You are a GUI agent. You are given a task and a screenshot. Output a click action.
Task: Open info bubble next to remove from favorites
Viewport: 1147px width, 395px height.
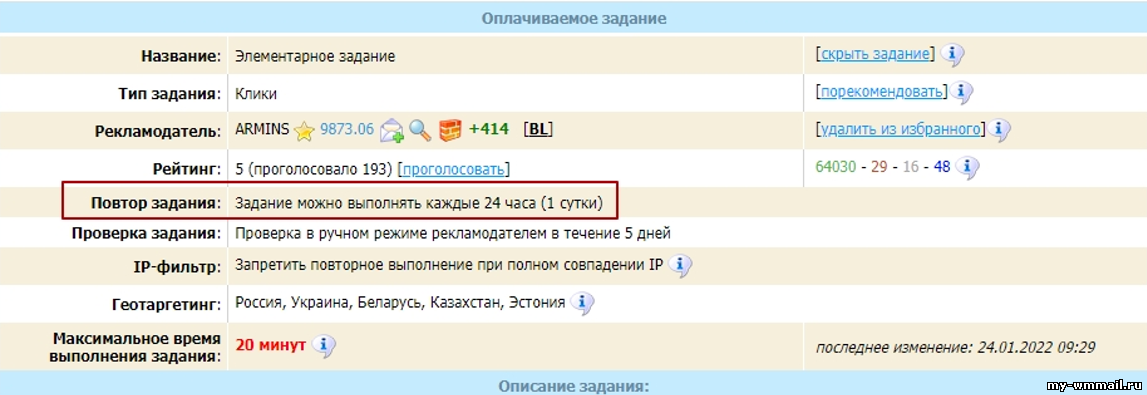pos(998,130)
